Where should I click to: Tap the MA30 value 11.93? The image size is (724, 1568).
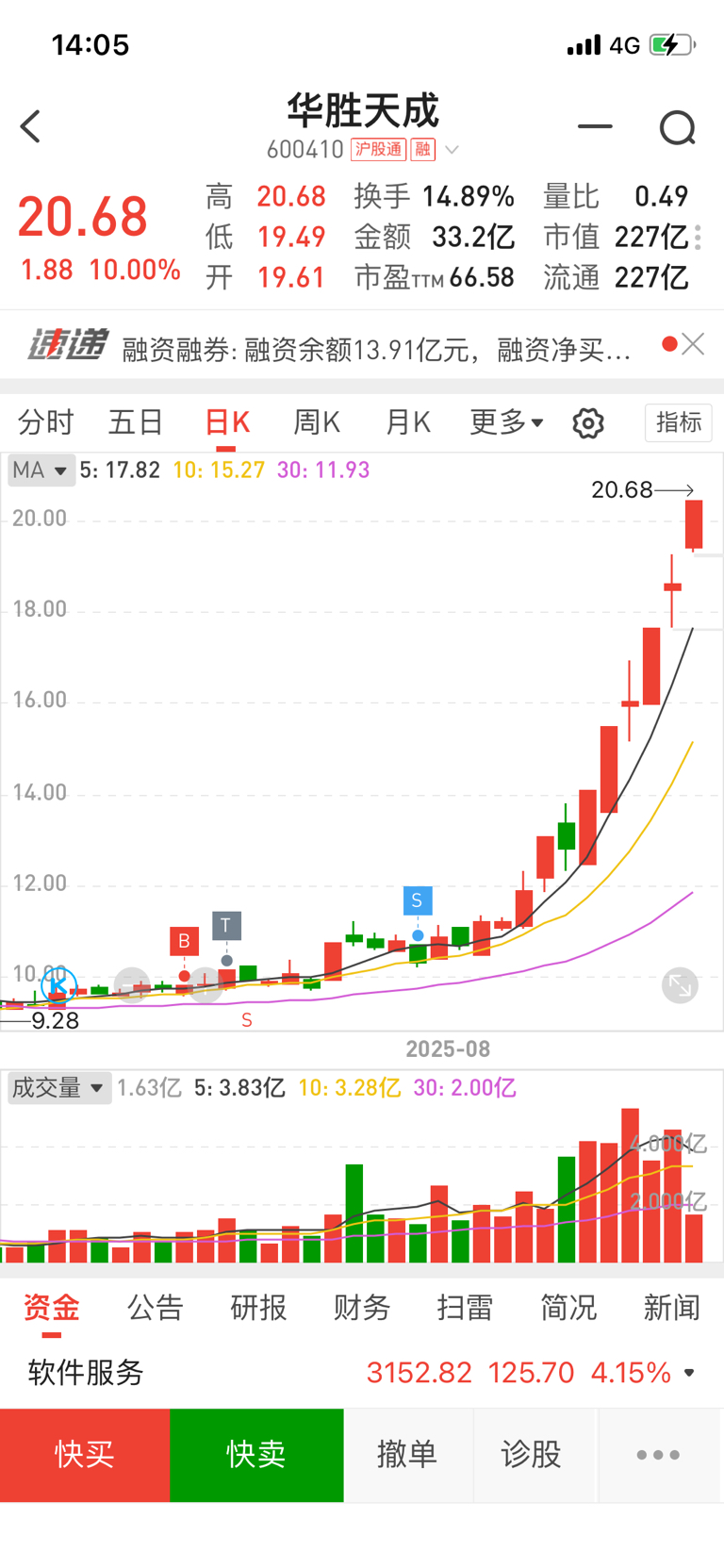point(323,470)
